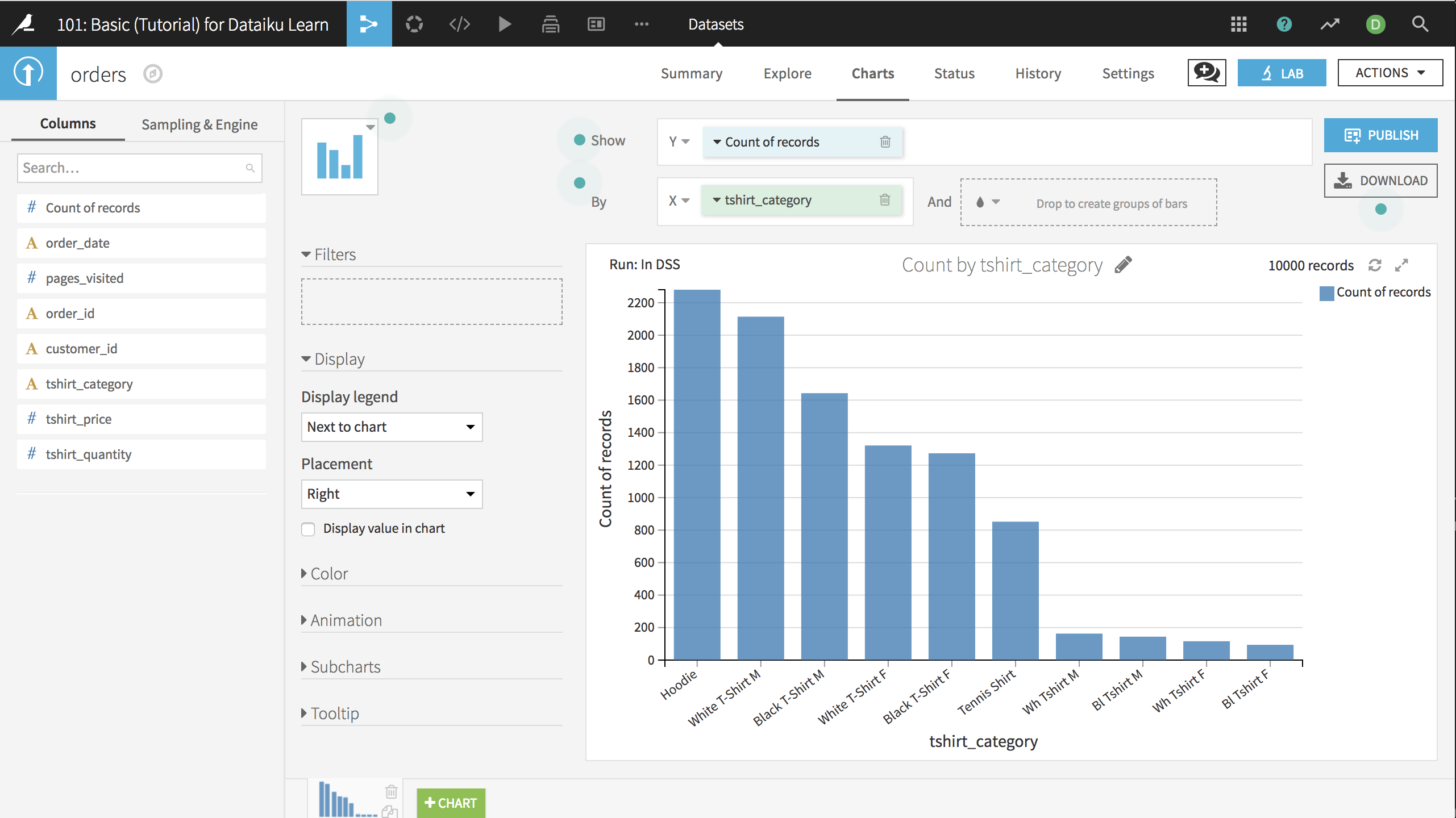Open the History tab

[x=1037, y=73]
